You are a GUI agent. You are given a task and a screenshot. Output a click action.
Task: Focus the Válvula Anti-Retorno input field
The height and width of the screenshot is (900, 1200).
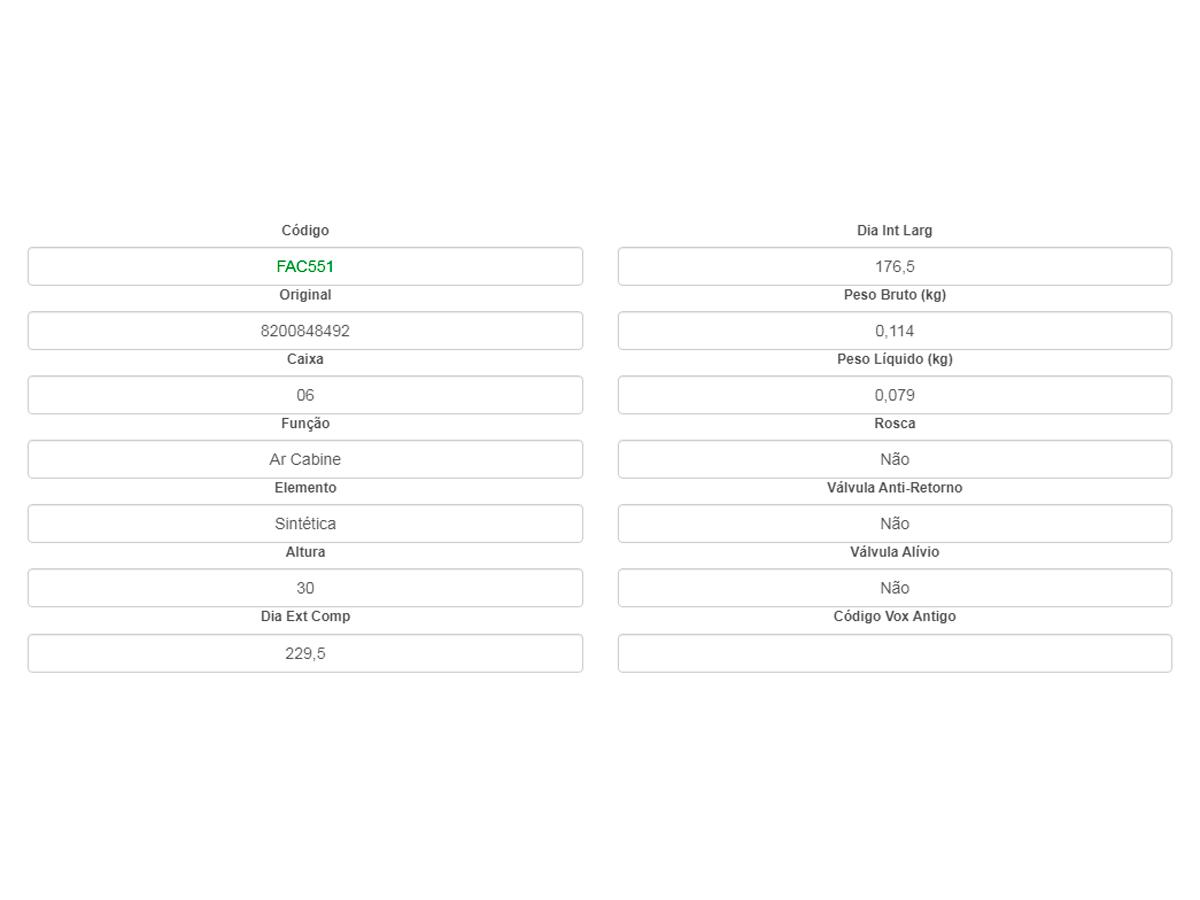tap(894, 524)
